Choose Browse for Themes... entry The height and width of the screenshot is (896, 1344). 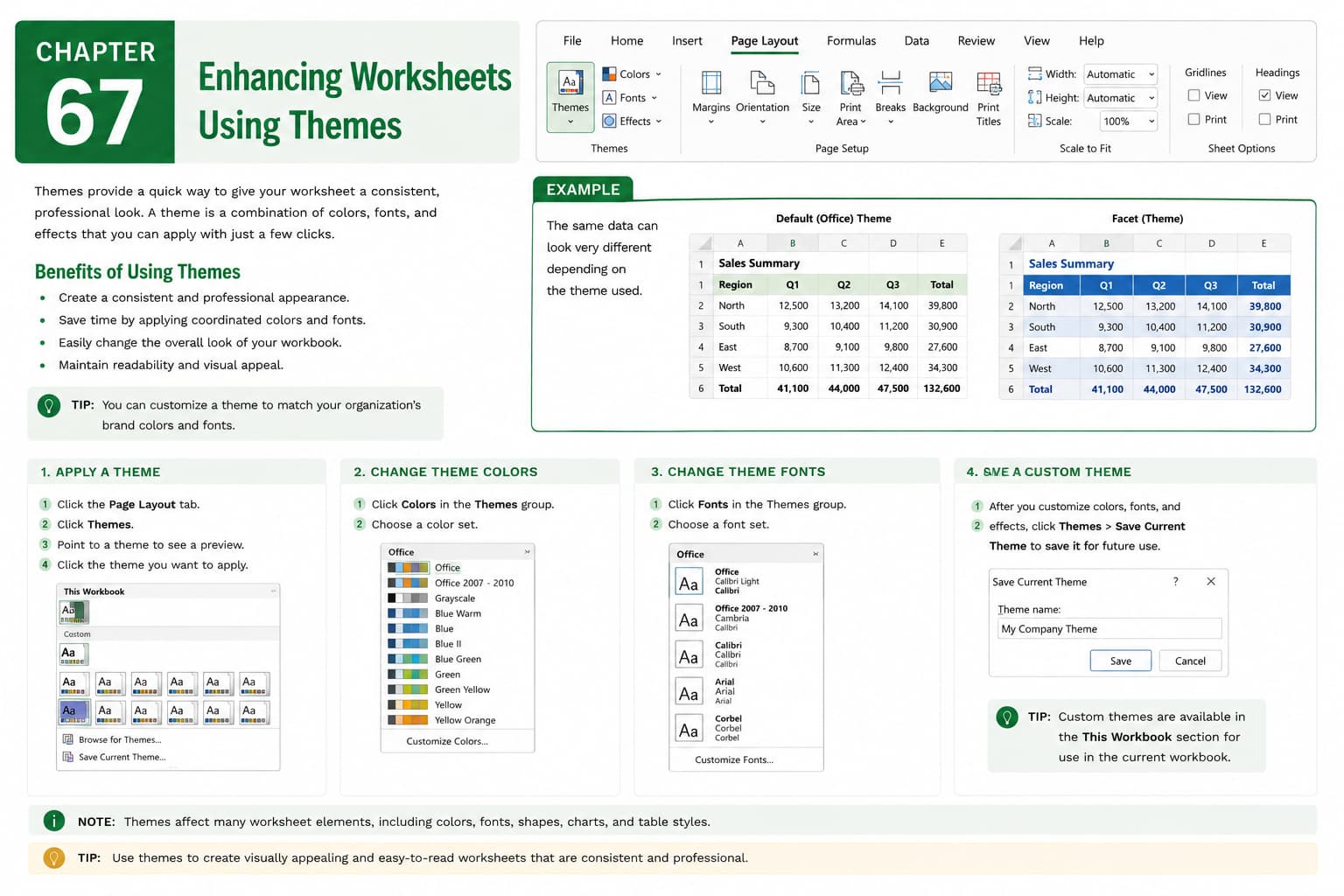(120, 739)
